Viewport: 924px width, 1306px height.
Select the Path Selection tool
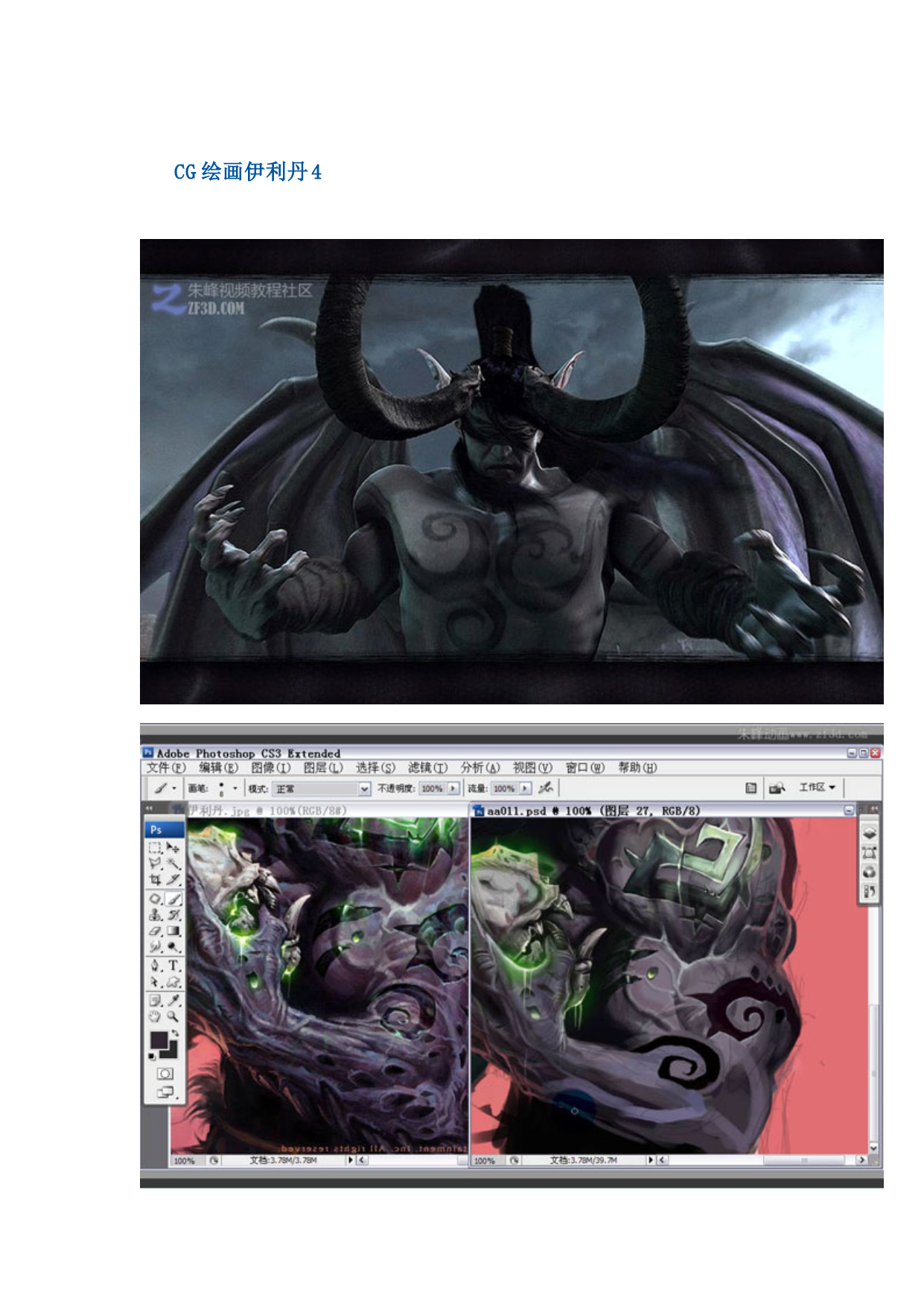tap(155, 982)
